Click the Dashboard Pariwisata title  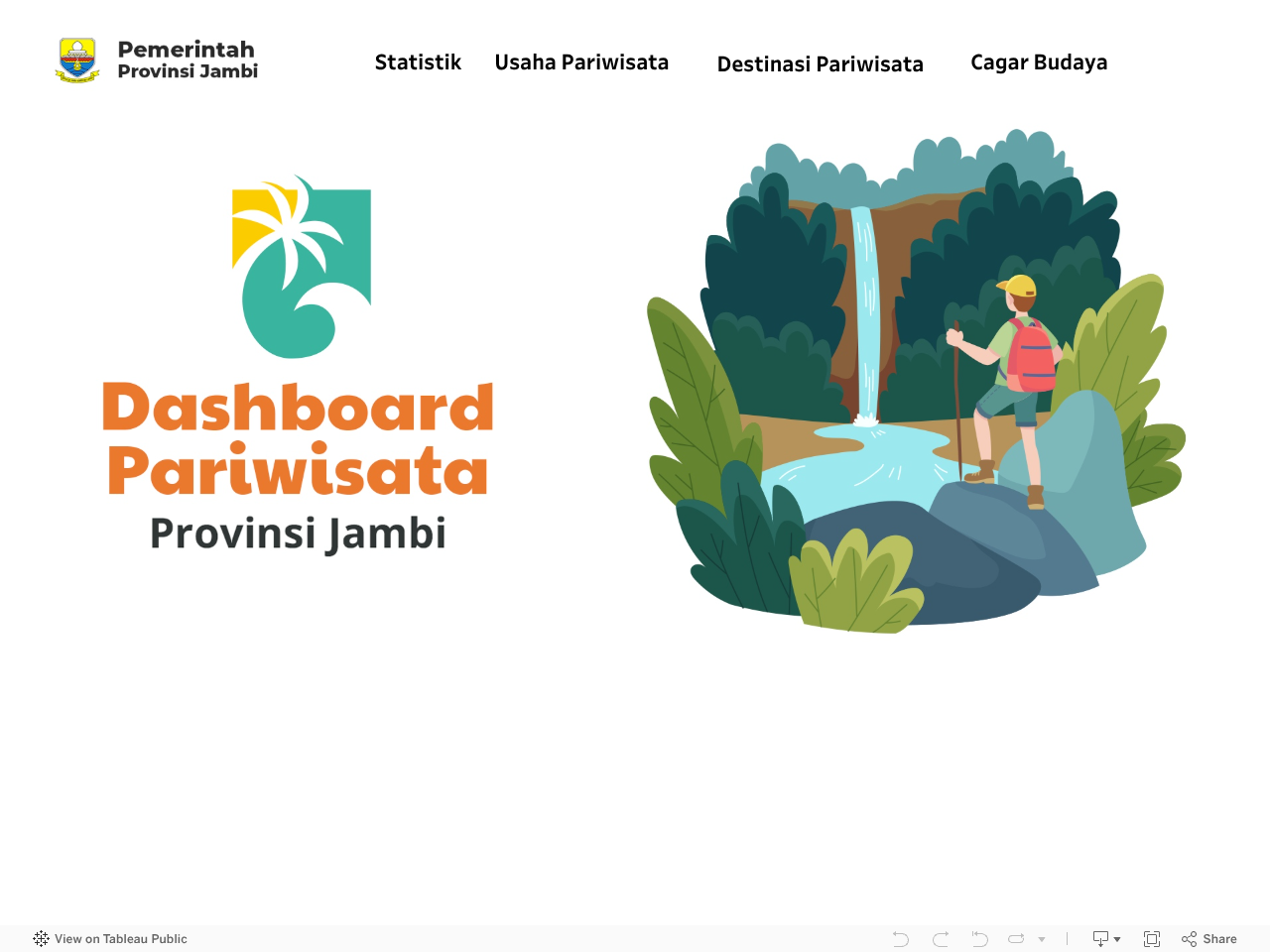click(x=298, y=438)
